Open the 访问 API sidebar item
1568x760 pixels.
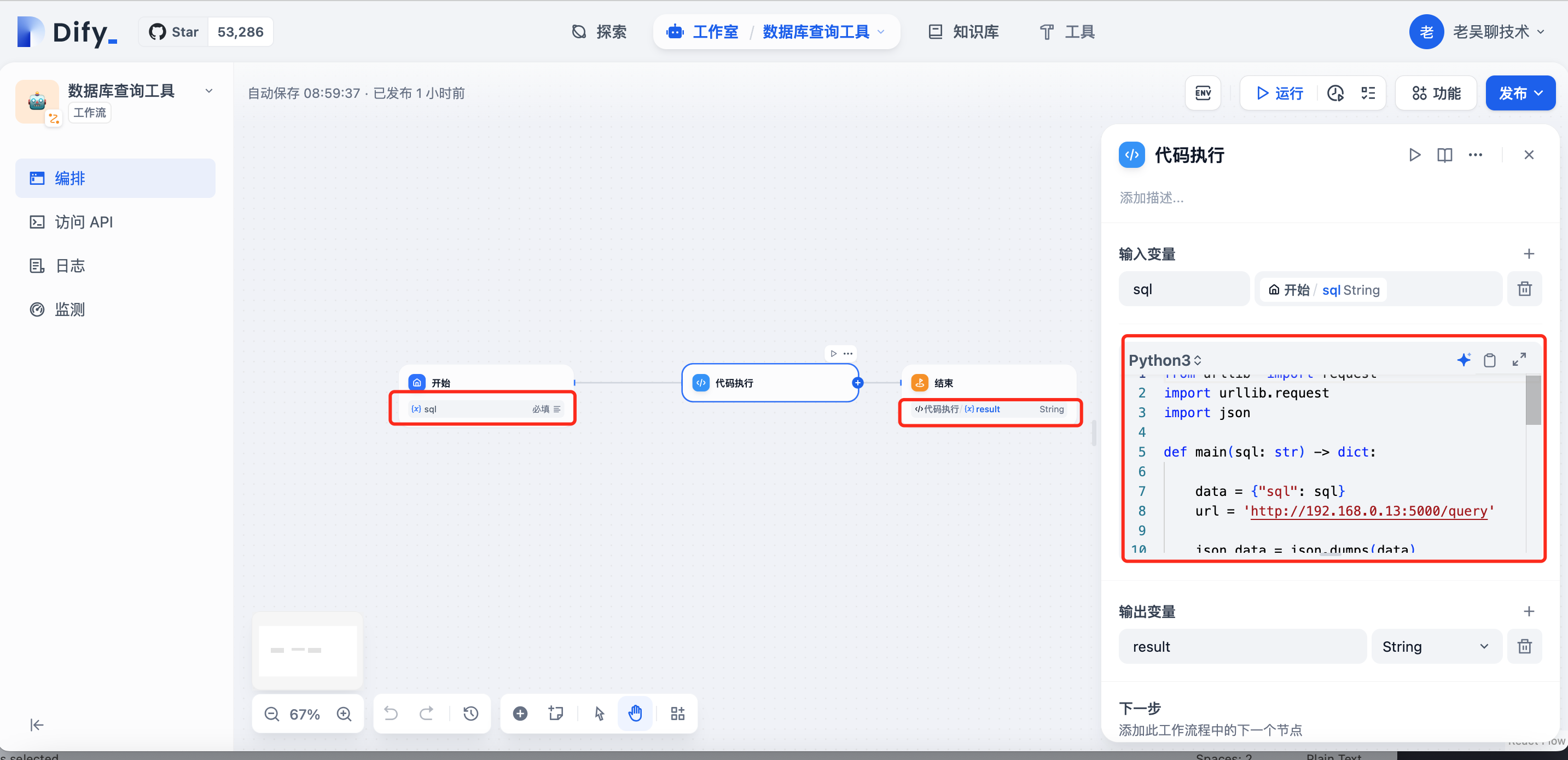(84, 222)
